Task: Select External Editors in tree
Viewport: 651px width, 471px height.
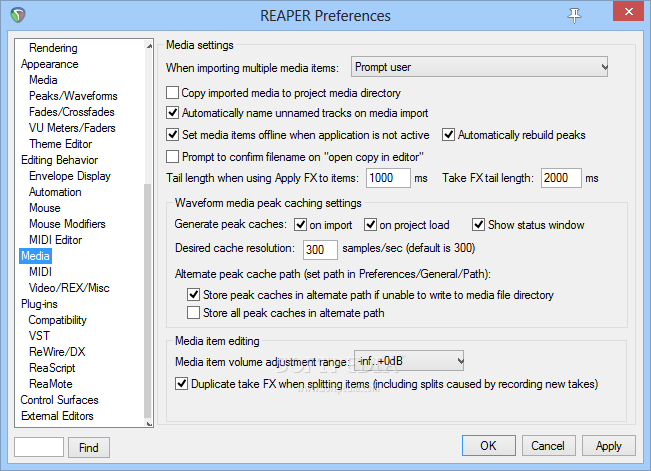Action: pyautogui.click(x=57, y=416)
